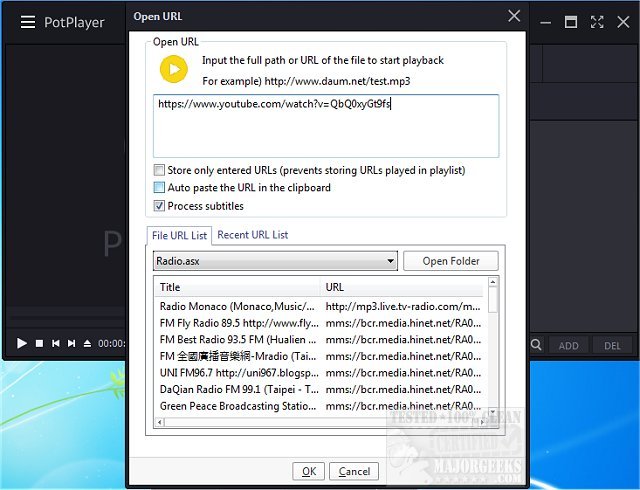Enable Auto paste the URL in clipboard

tap(159, 187)
